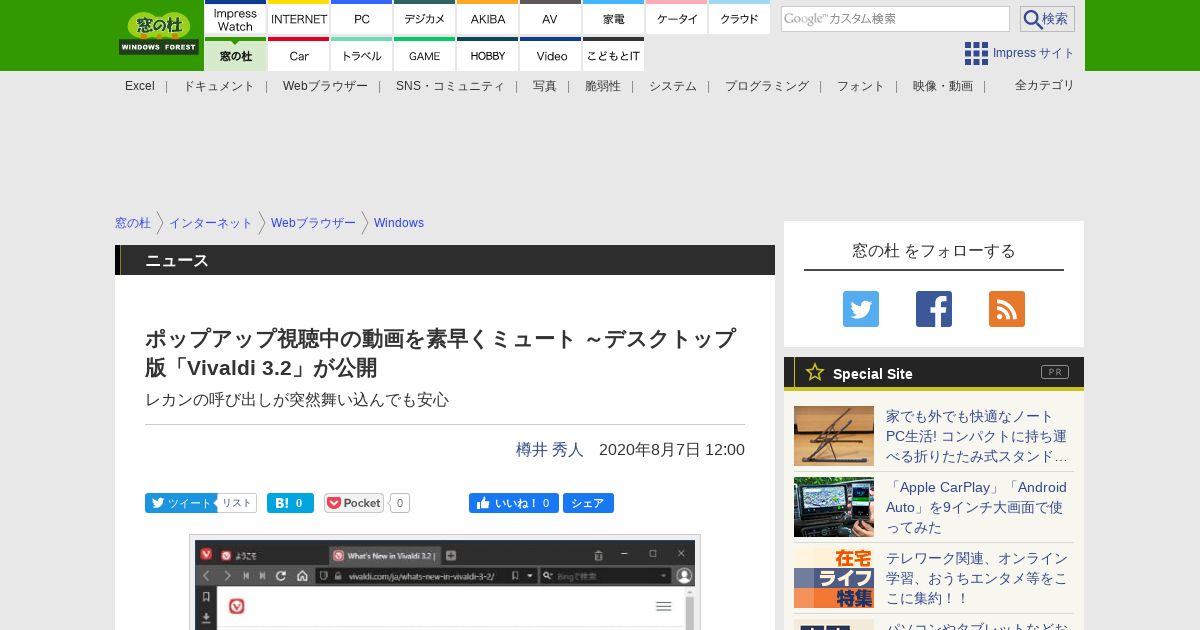Open author 樽井 秀人 link
Viewport: 1200px width, 630px height.
(550, 449)
